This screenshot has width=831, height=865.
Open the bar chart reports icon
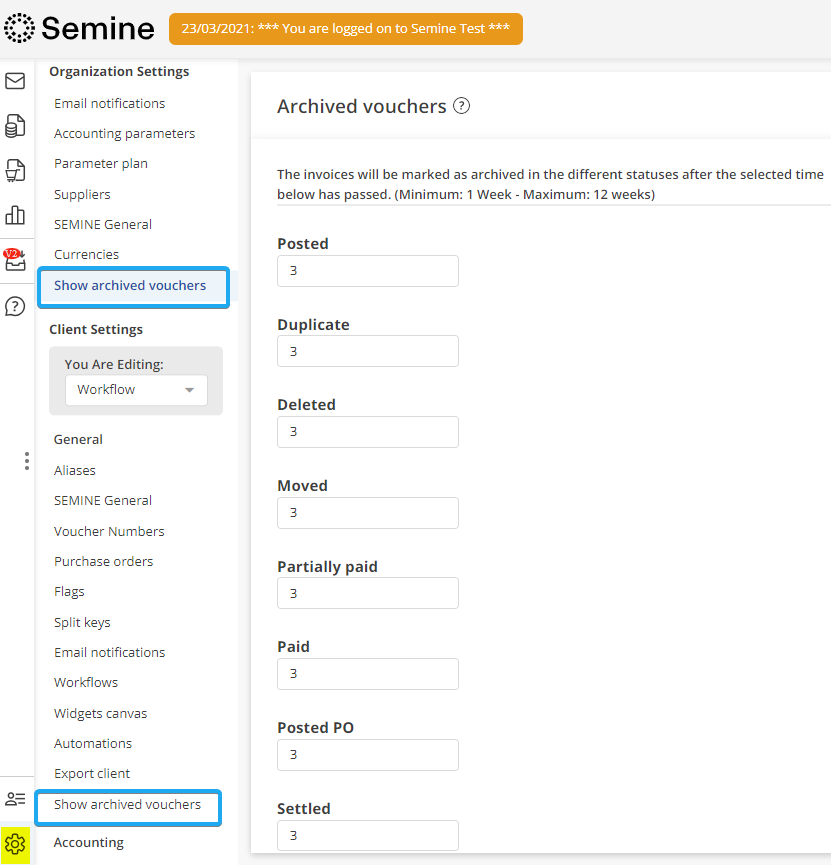[15, 215]
